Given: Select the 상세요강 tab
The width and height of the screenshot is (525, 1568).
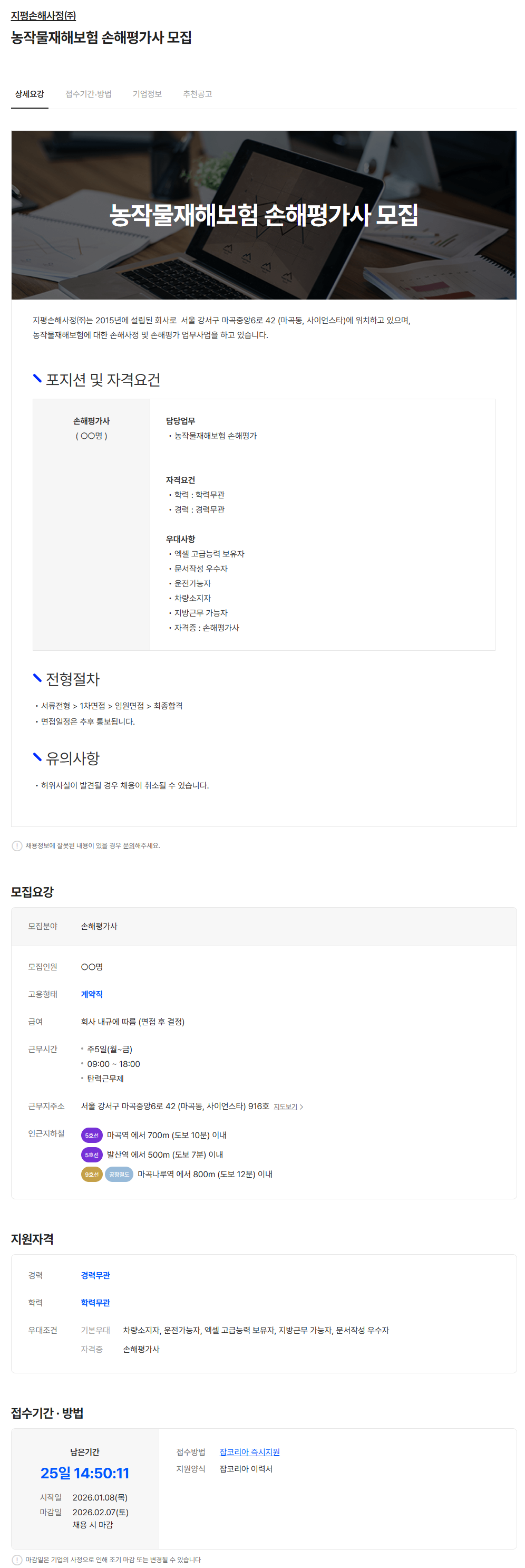Looking at the screenshot, I should [29, 94].
